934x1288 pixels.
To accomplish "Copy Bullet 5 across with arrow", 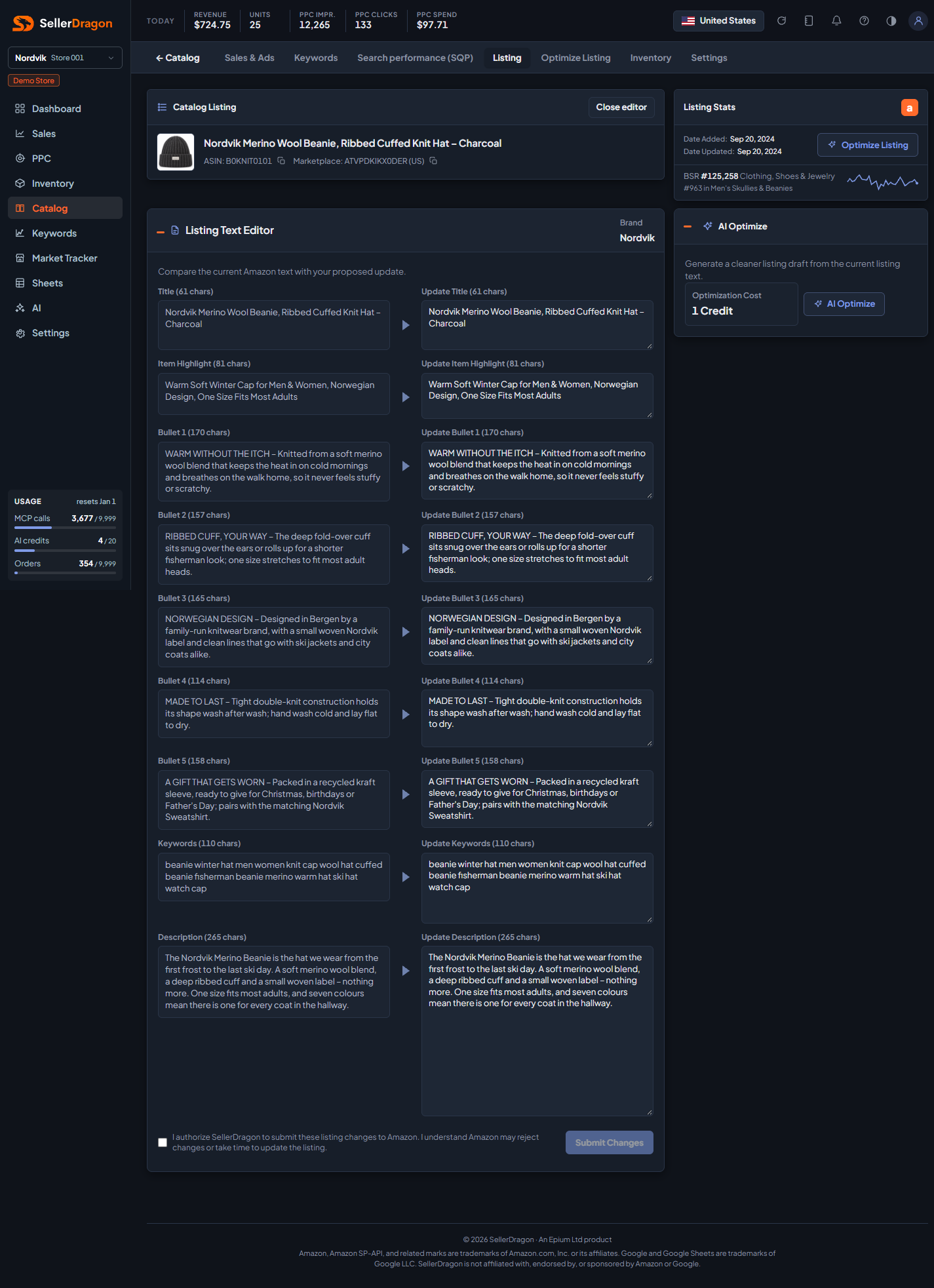I will [x=406, y=794].
